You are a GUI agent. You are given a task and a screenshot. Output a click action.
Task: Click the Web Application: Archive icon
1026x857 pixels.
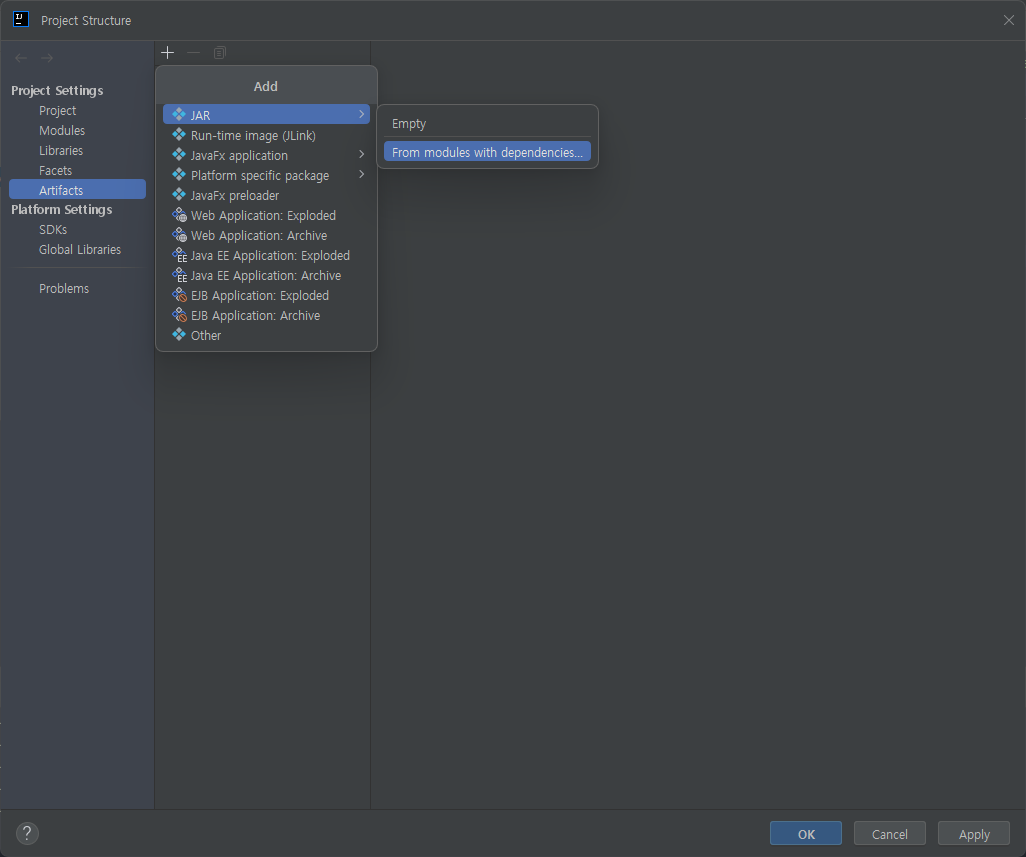pos(179,235)
